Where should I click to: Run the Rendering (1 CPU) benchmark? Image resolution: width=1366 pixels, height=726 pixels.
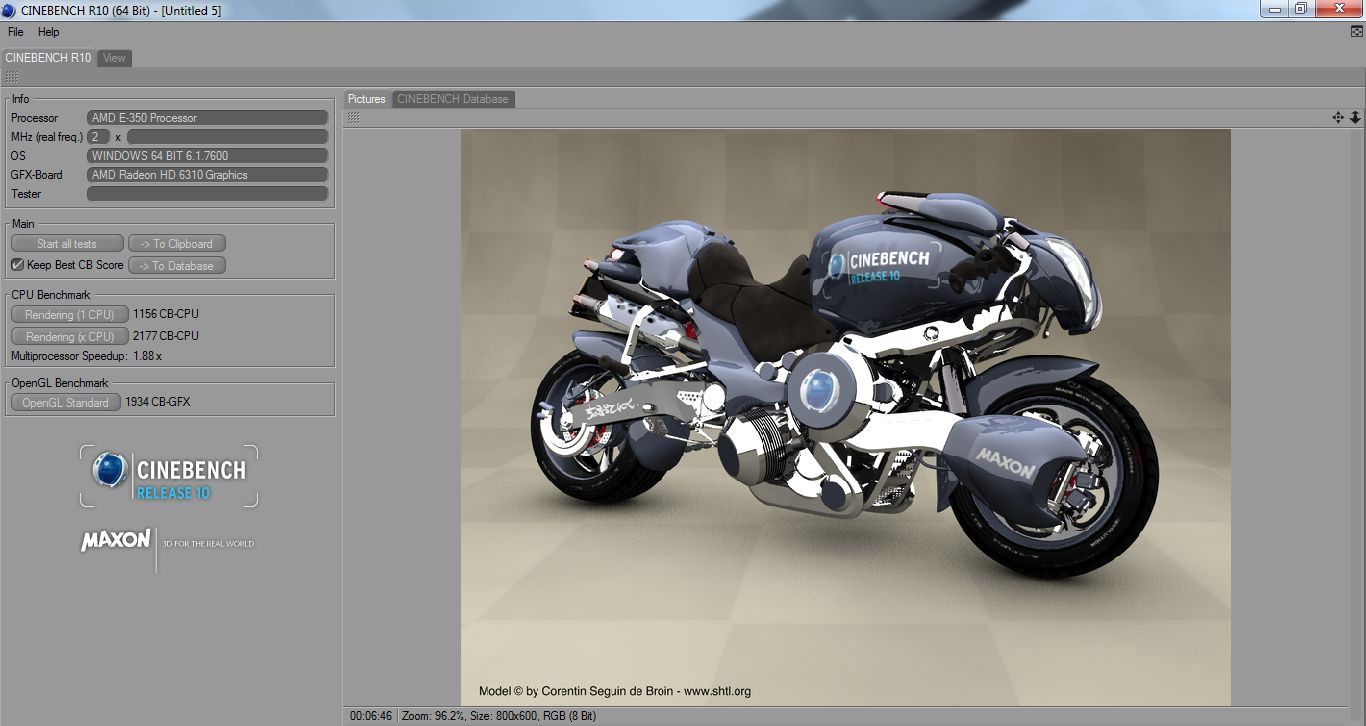[70, 314]
